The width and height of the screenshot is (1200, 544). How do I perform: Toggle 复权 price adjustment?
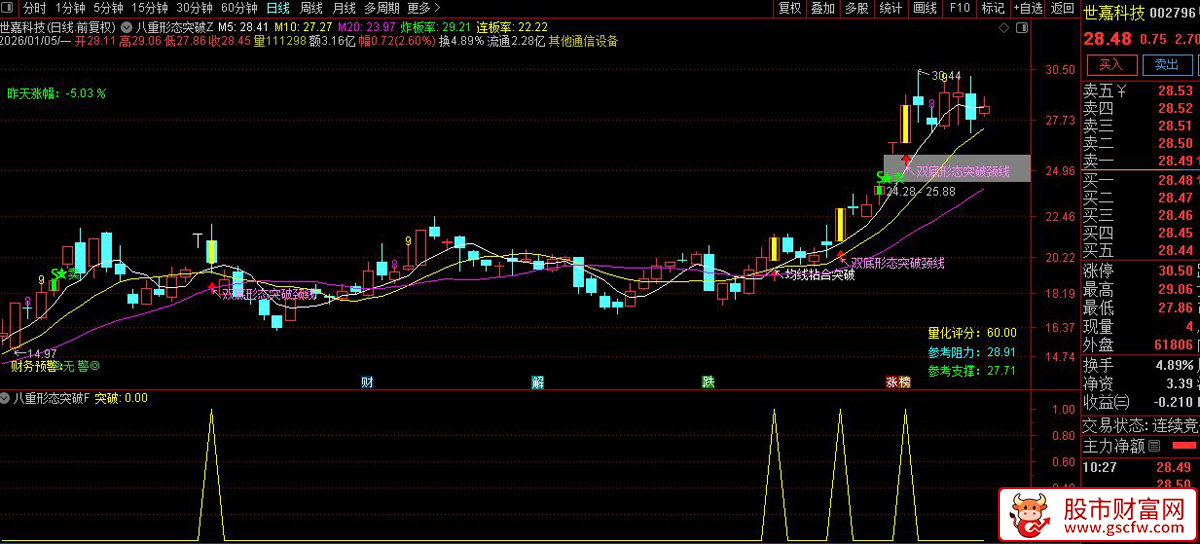point(790,8)
